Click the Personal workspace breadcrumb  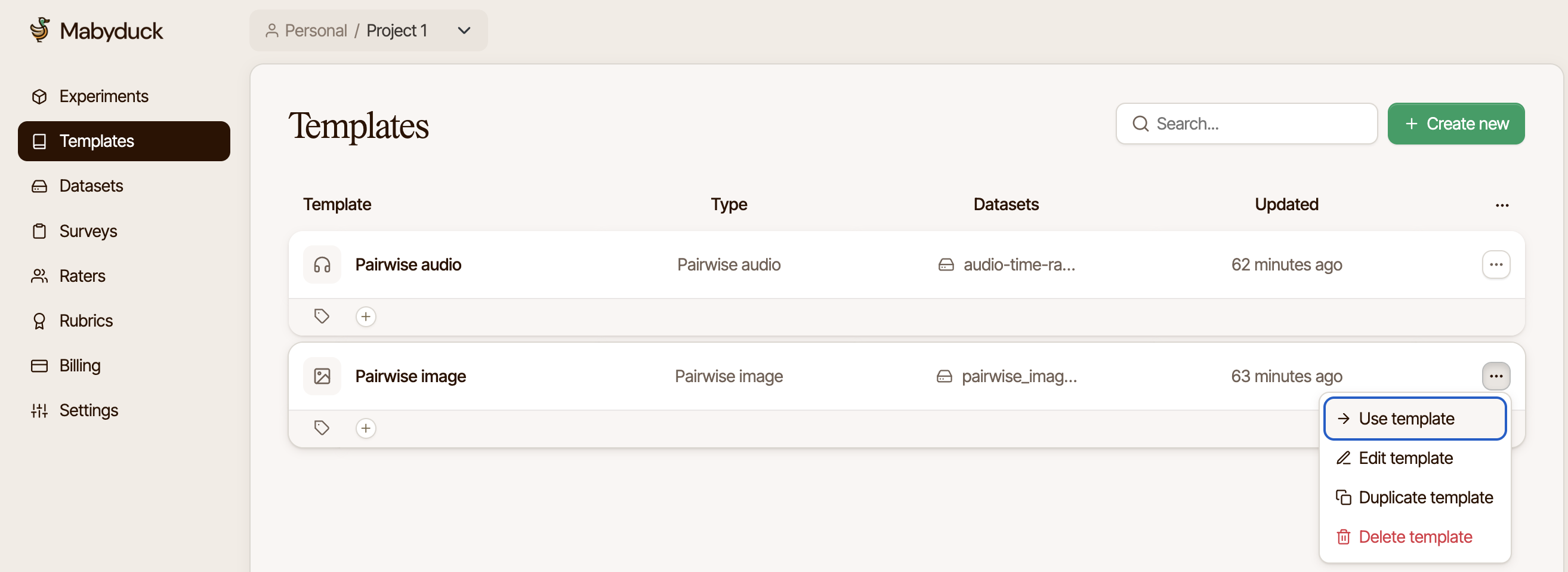pos(306,30)
